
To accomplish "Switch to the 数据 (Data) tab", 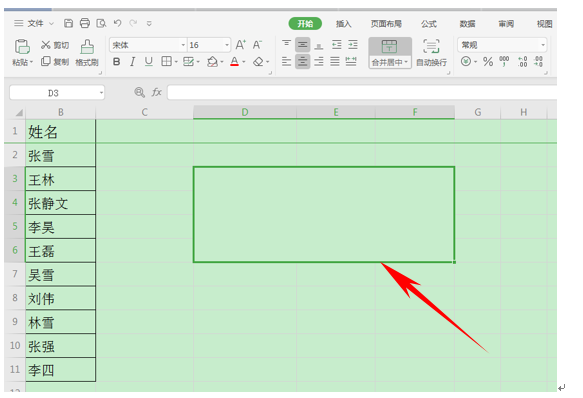I will pyautogui.click(x=467, y=24).
